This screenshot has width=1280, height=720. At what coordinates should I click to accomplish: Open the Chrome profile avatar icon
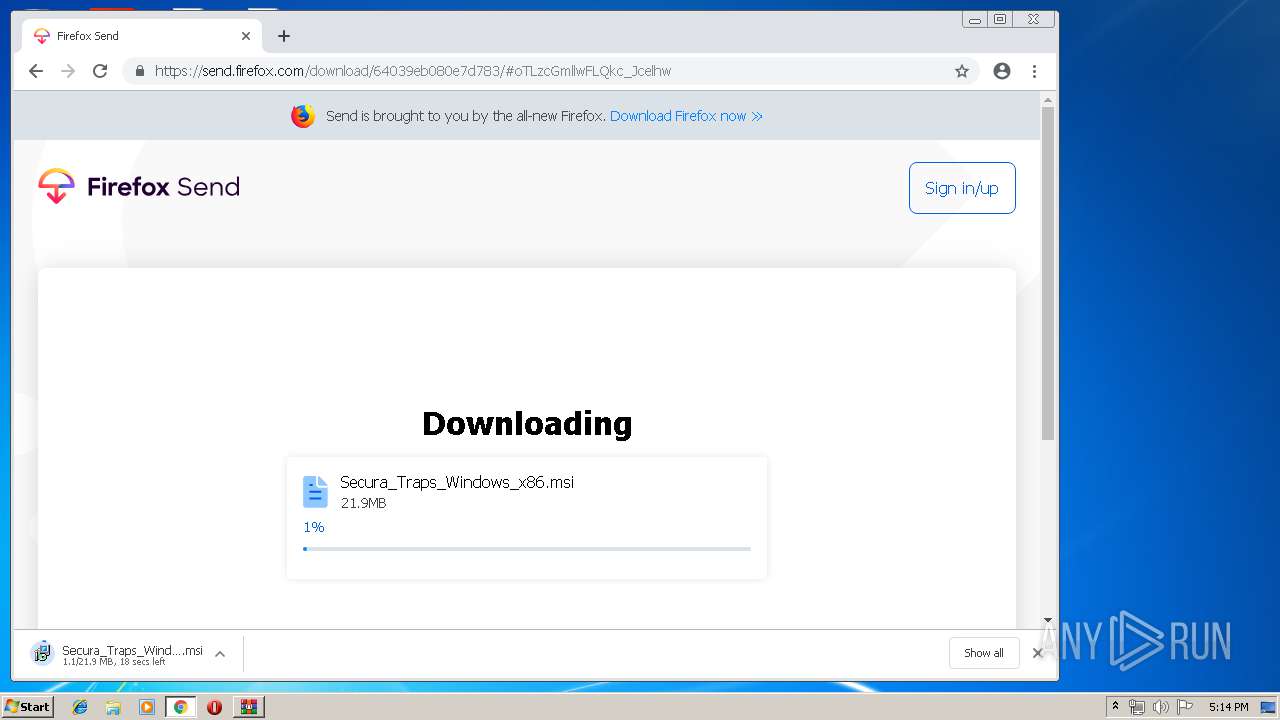coord(1002,71)
